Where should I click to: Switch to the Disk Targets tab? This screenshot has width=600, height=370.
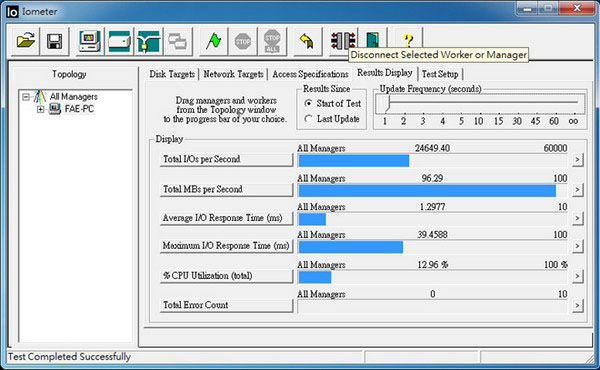(x=172, y=74)
